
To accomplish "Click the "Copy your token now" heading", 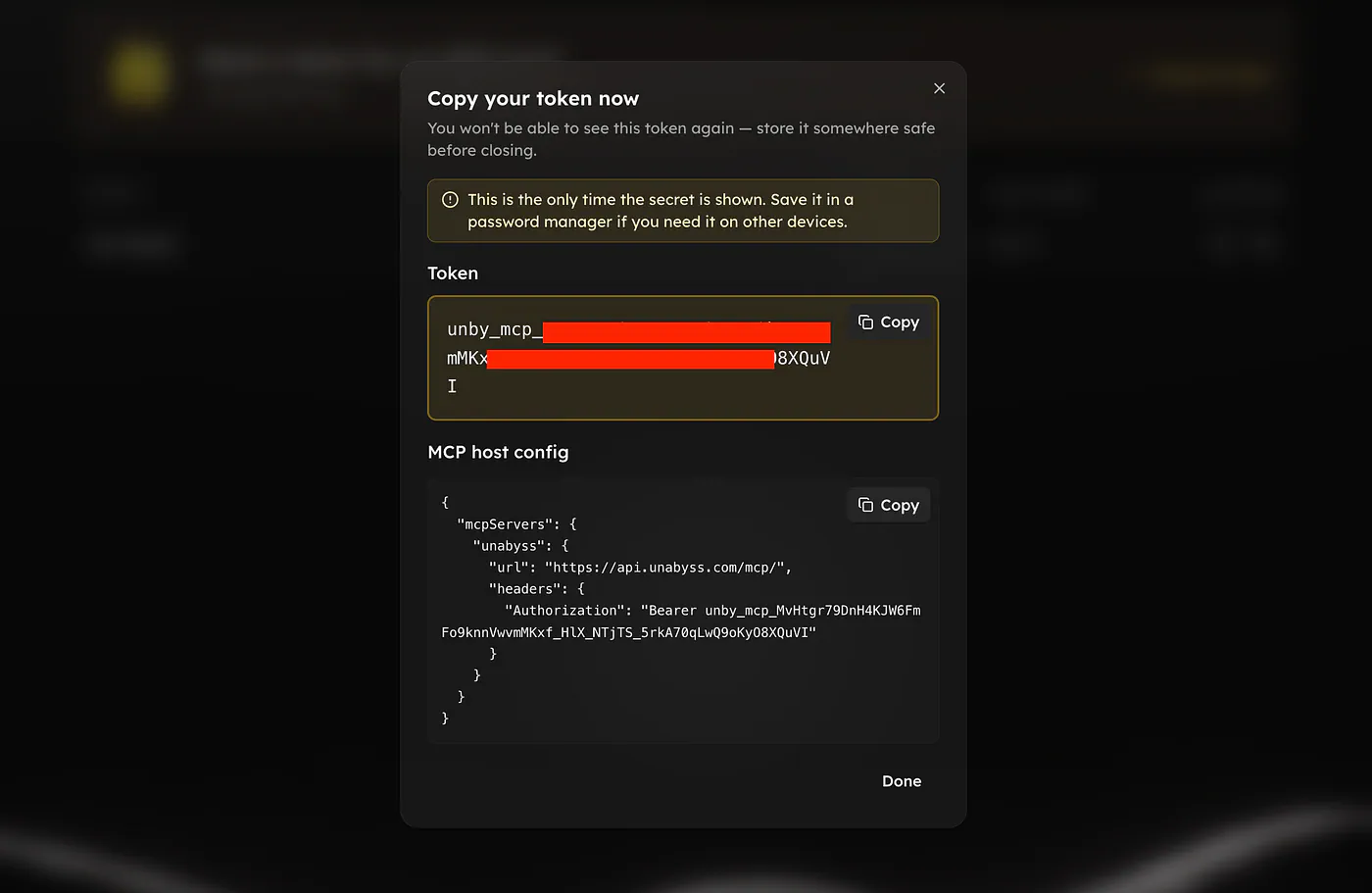I will pyautogui.click(x=533, y=98).
